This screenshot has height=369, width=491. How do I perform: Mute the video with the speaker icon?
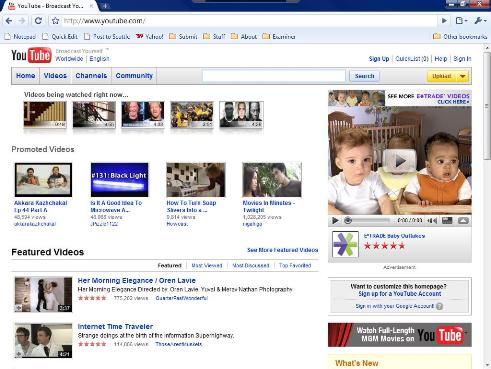[432, 221]
